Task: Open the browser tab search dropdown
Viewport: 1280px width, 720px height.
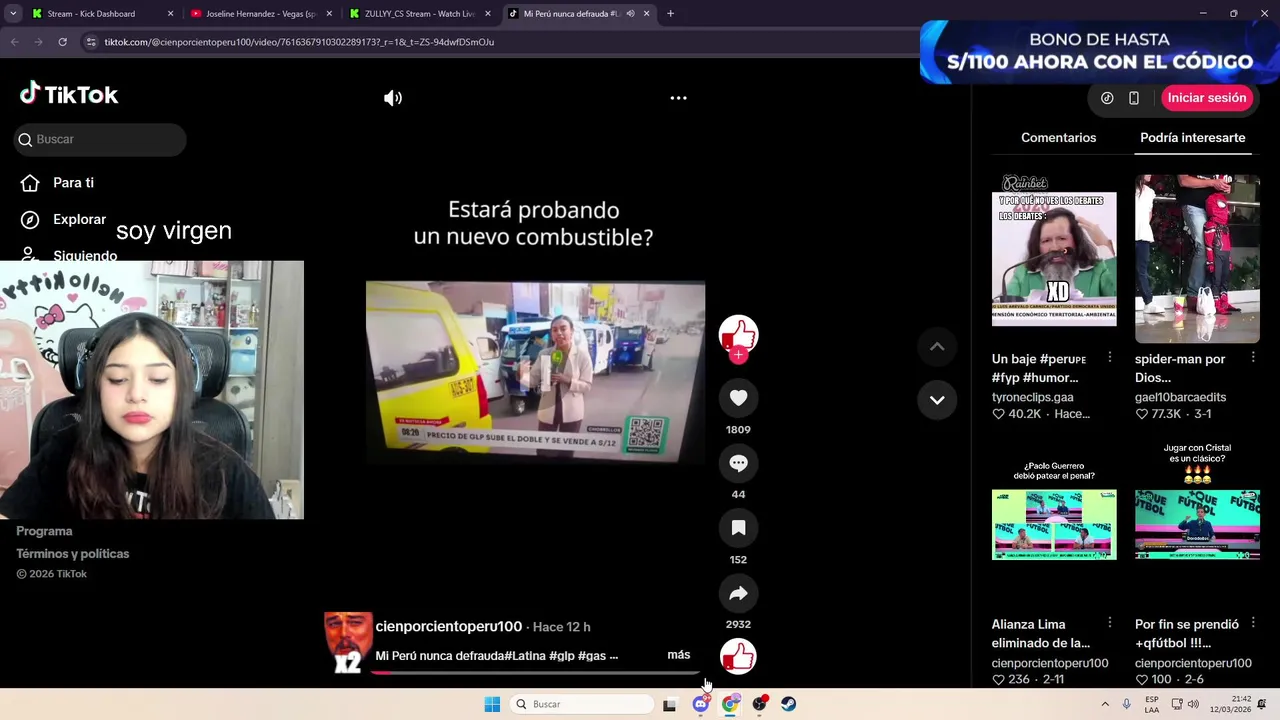Action: click(13, 14)
